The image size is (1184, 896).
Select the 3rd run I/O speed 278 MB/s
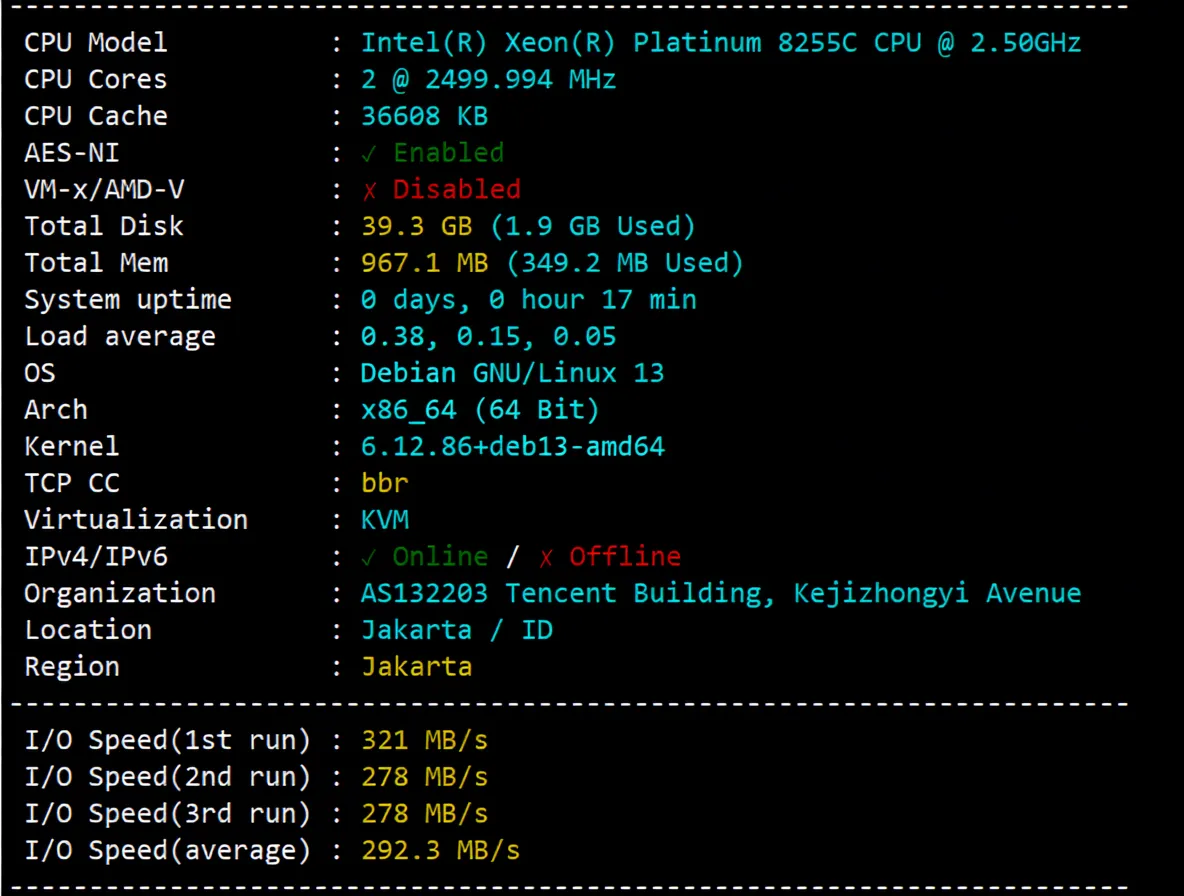coord(424,814)
